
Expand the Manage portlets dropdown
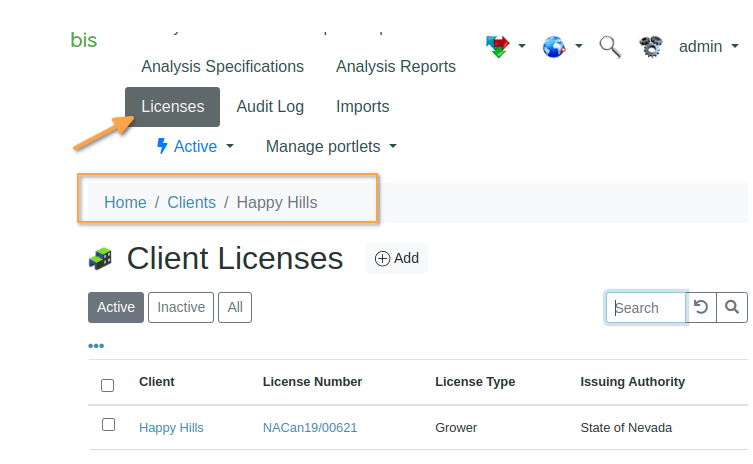coord(331,146)
